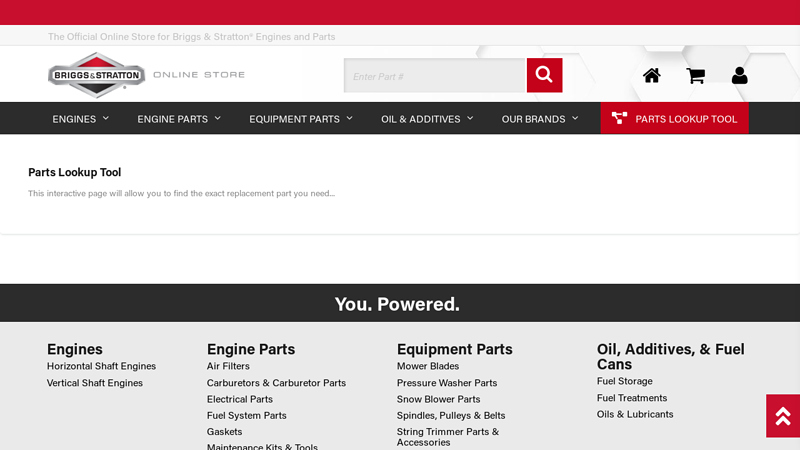Open Gaskets footer link

(x=224, y=432)
